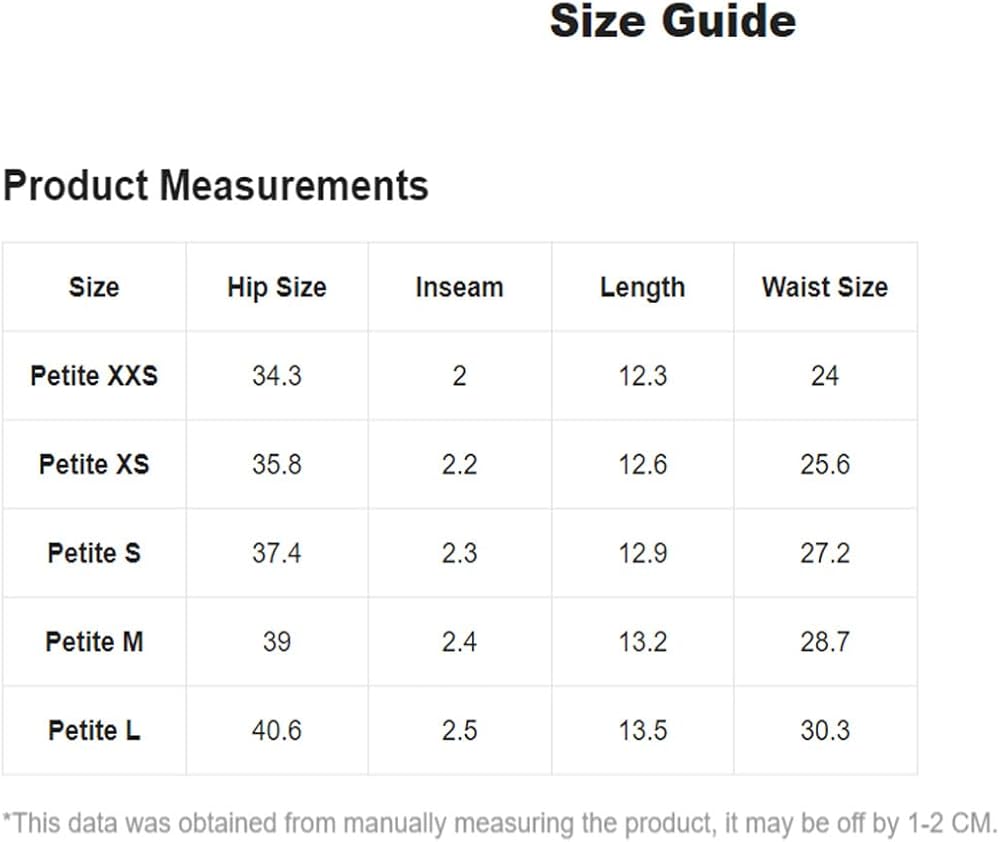Click the 12.9 length cell
The image size is (1000, 842).
coord(642,553)
